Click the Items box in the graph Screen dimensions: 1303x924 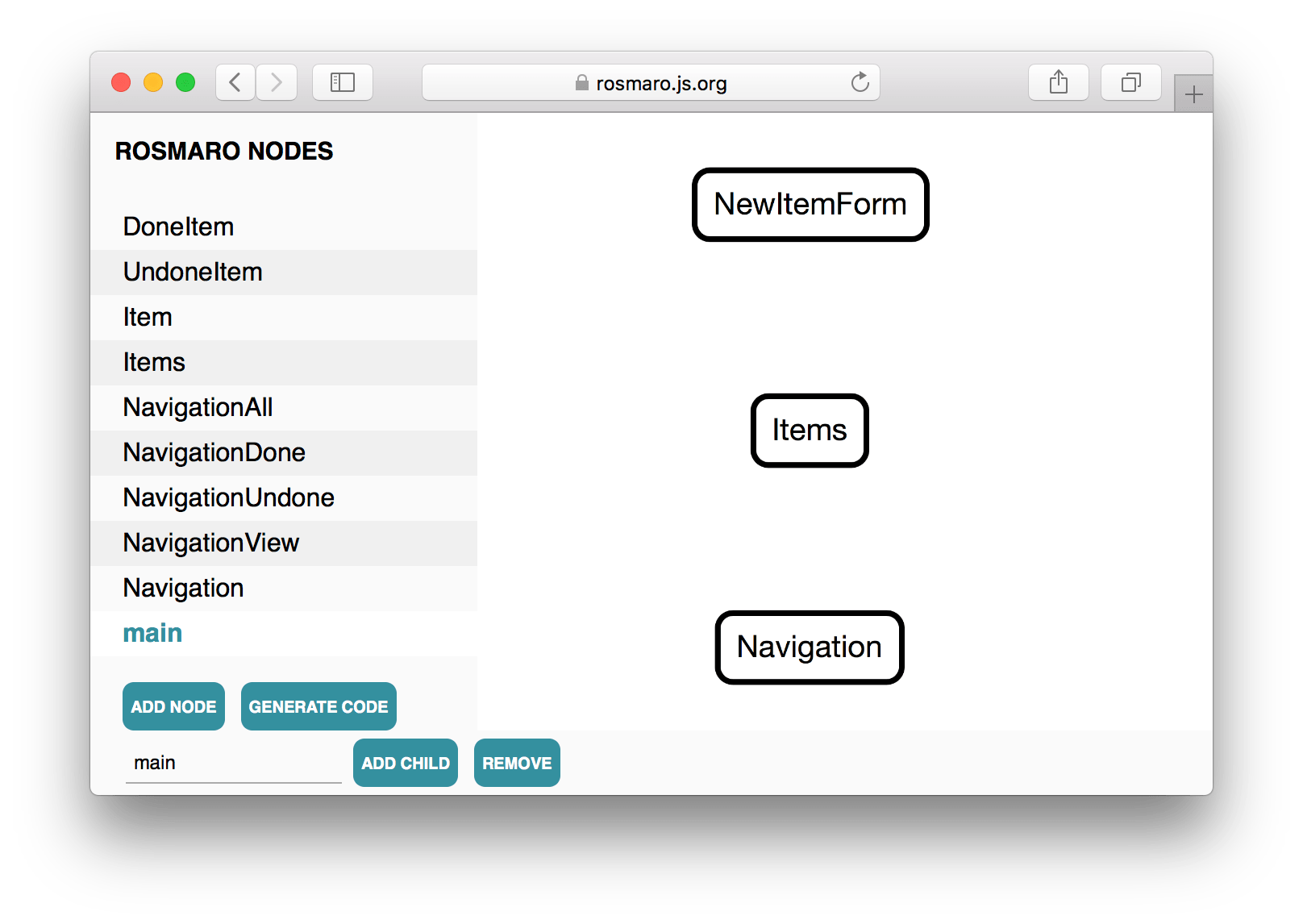tap(810, 430)
